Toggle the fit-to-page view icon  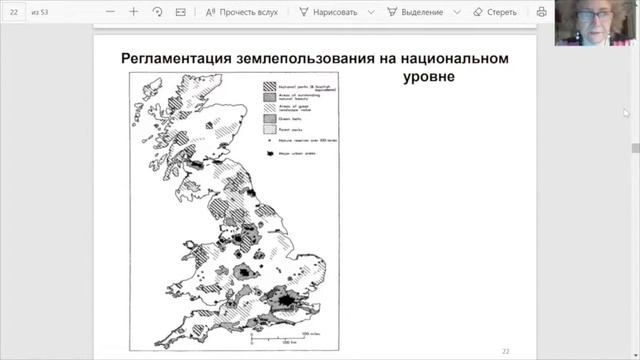(180, 12)
